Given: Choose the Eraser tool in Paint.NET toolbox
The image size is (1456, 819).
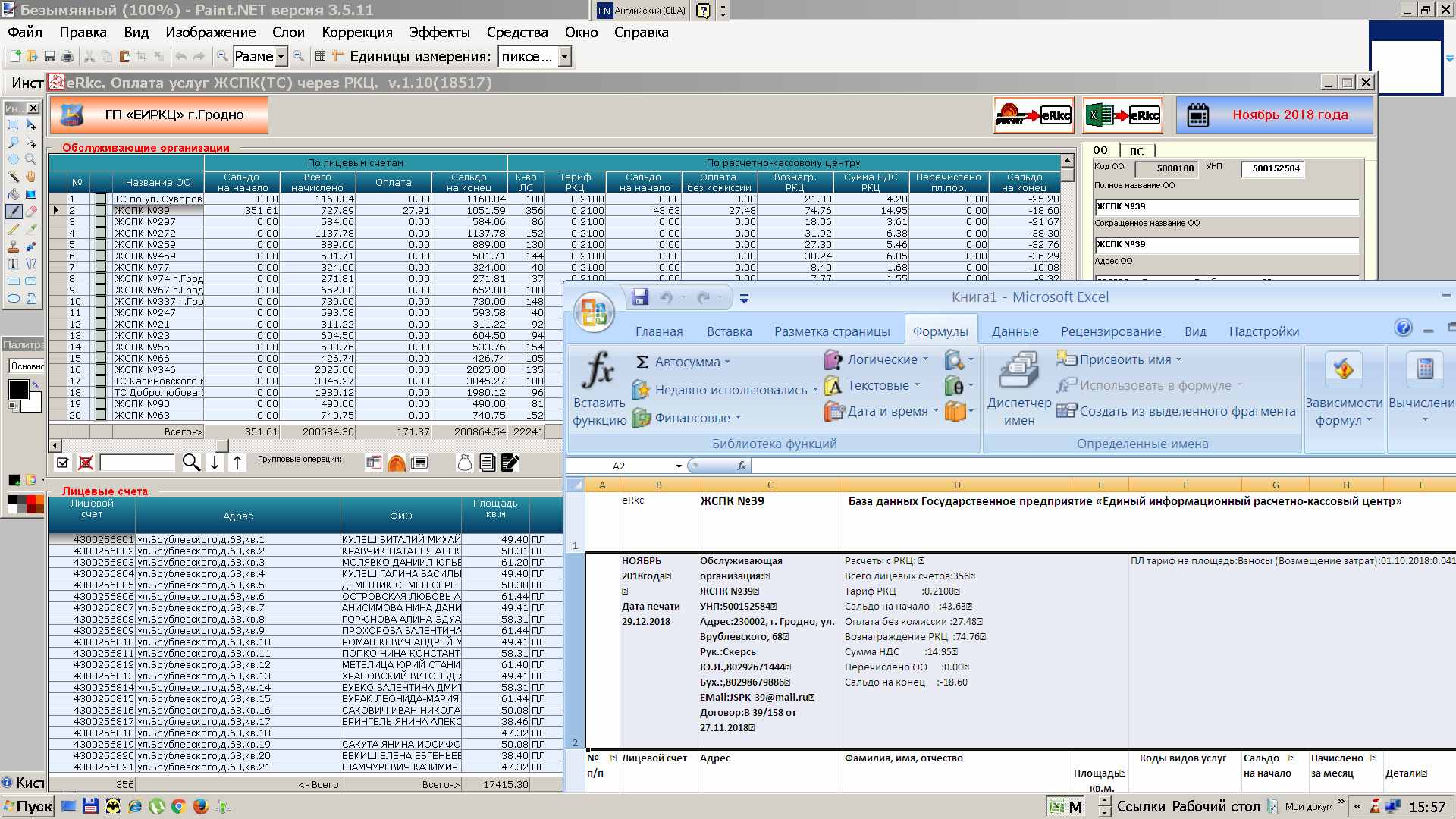Looking at the screenshot, I should coord(31,212).
